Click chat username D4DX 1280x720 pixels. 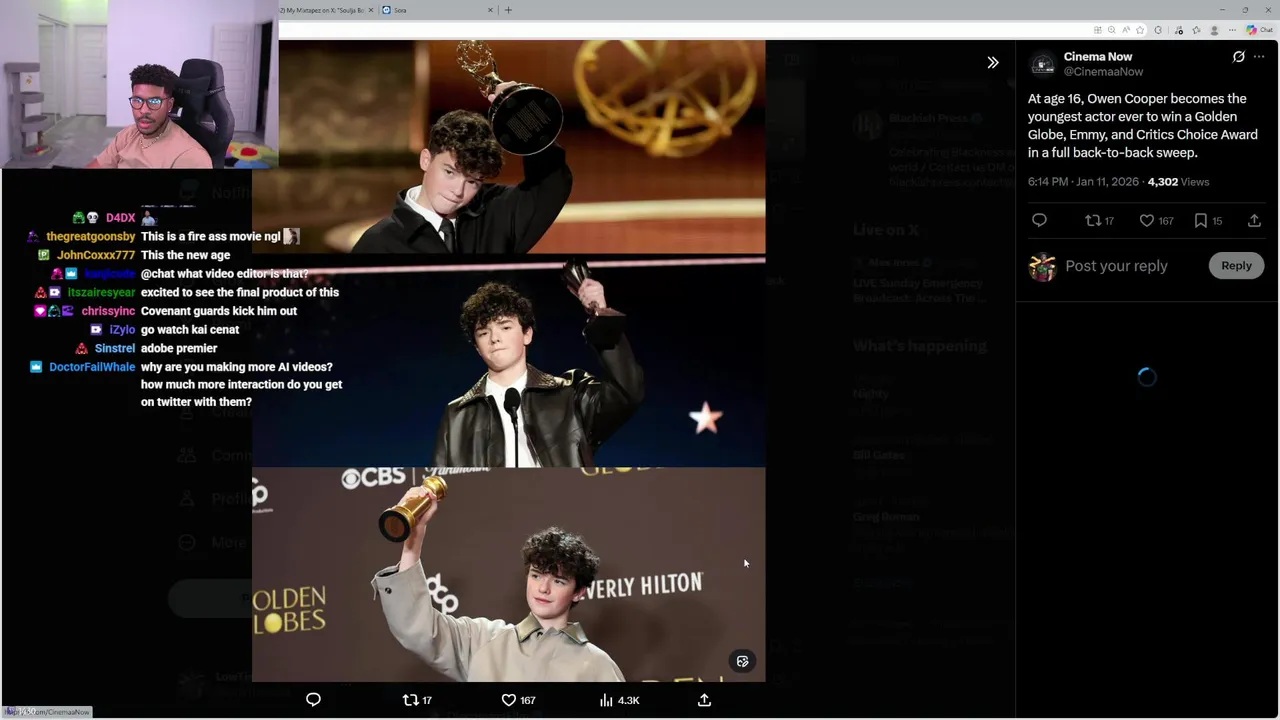[120, 218]
